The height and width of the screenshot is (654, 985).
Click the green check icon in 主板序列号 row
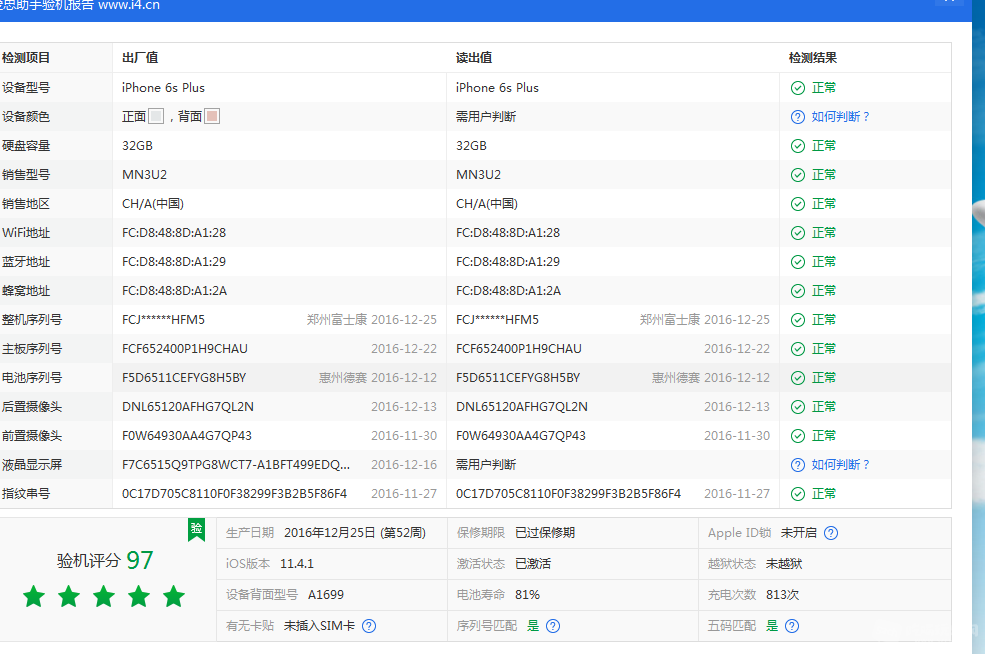pyautogui.click(x=798, y=349)
